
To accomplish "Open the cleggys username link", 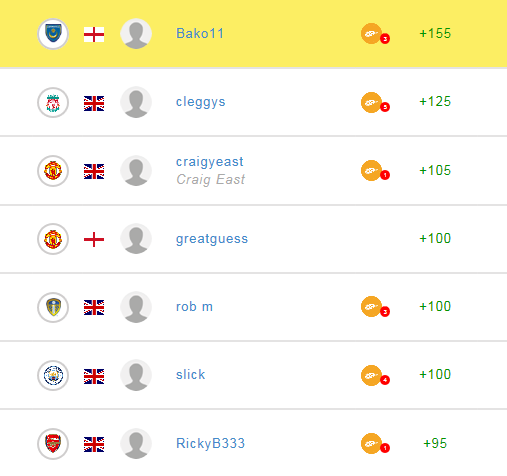I will (201, 102).
